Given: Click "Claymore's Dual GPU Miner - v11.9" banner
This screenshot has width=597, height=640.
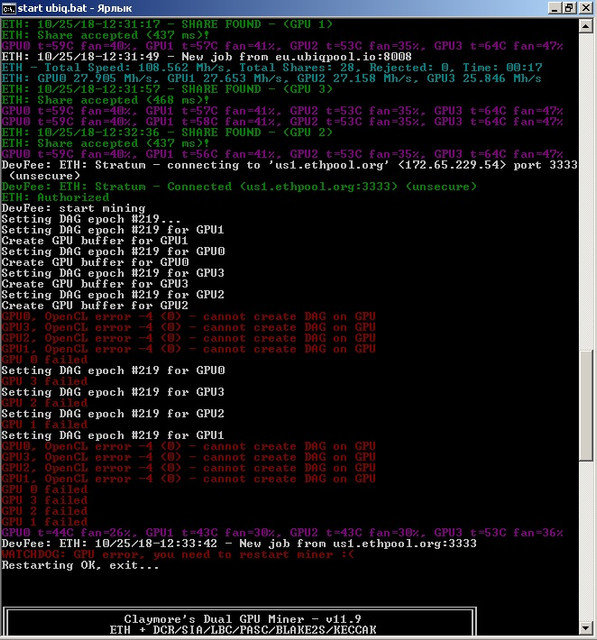Looking at the screenshot, I should tap(242, 619).
